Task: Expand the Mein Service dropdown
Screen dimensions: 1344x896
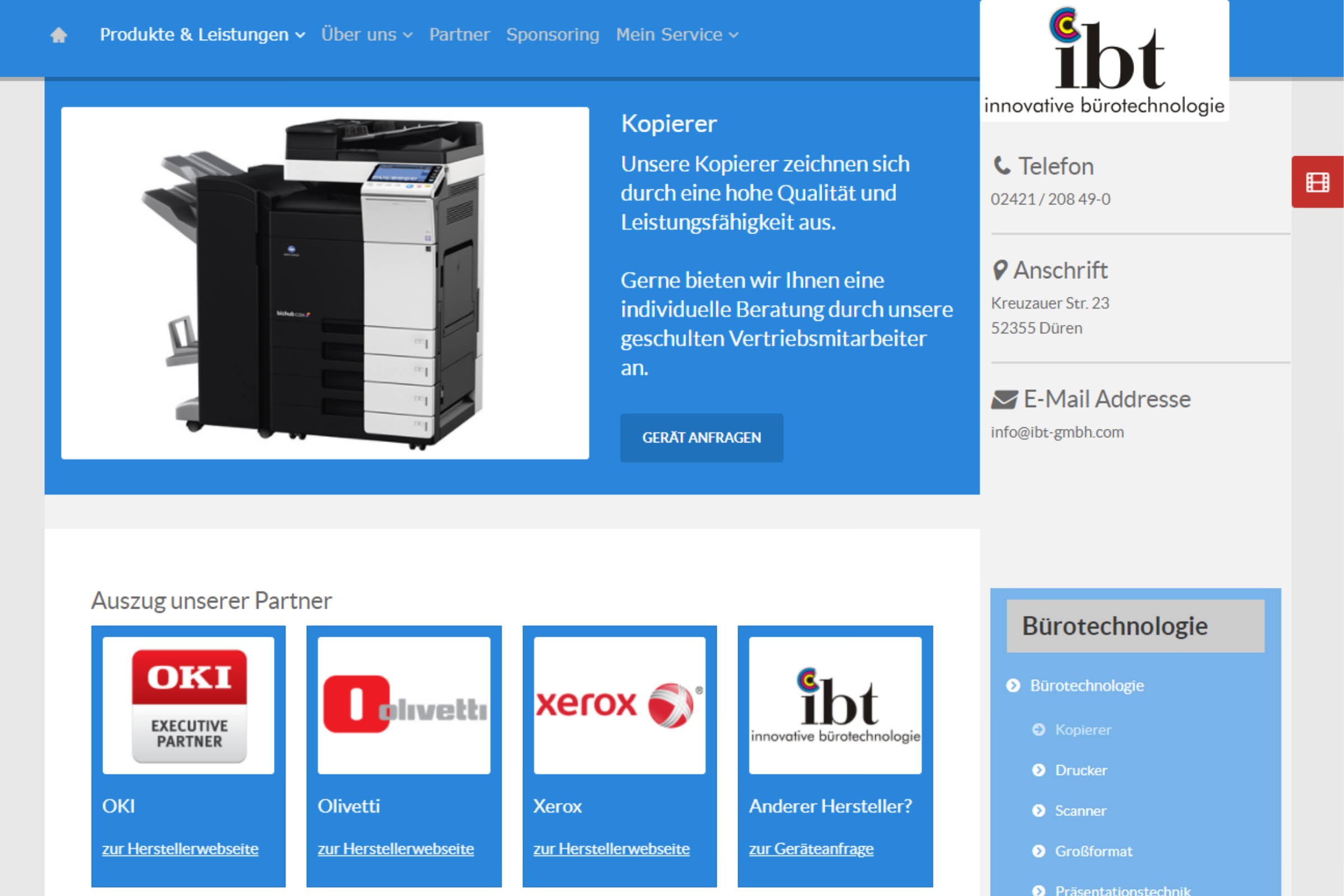Action: coord(676,35)
